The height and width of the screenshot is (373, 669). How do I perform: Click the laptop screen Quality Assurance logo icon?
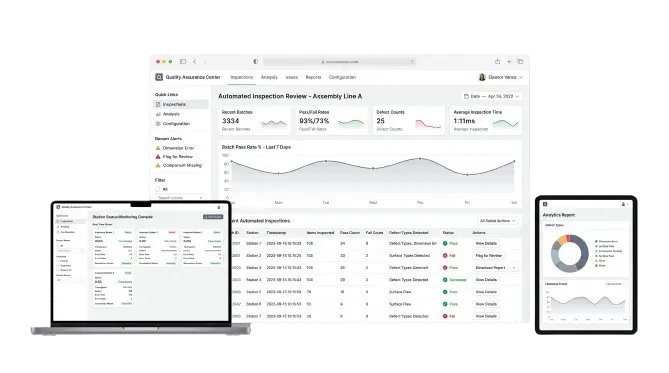click(x=58, y=207)
